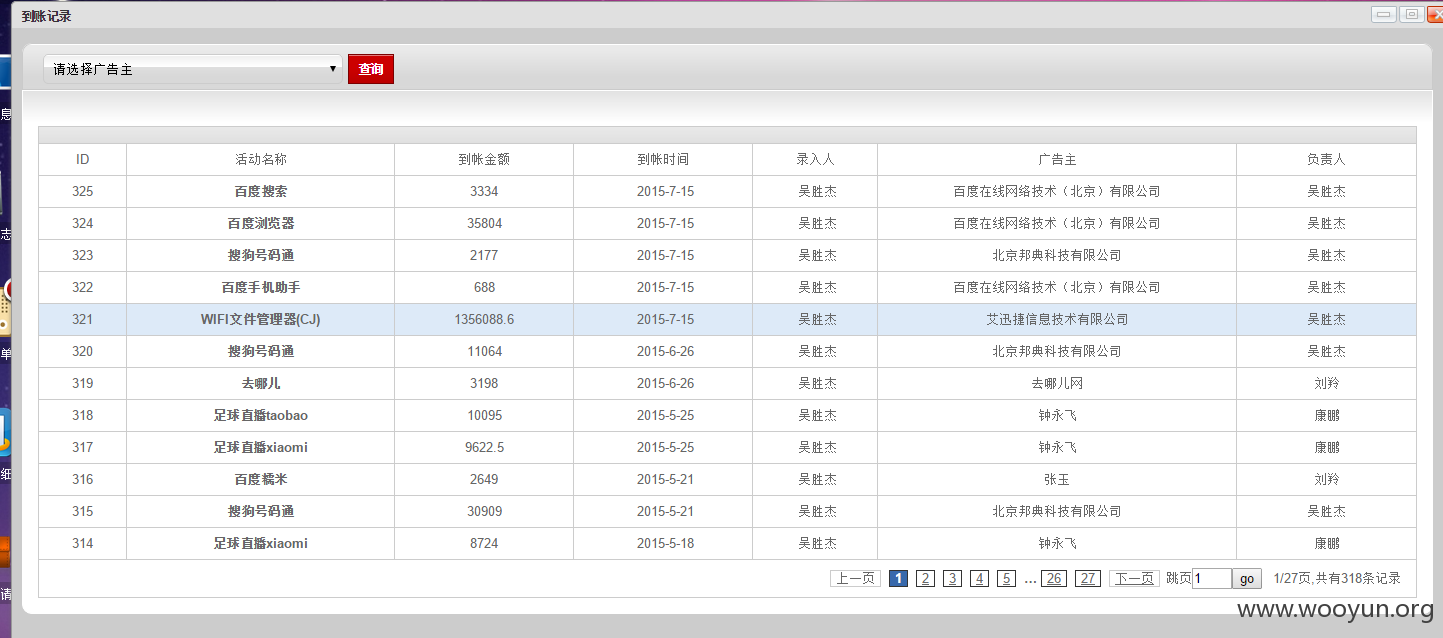Select activity 足球直播taobao
The image size is (1443, 638).
tap(261, 415)
